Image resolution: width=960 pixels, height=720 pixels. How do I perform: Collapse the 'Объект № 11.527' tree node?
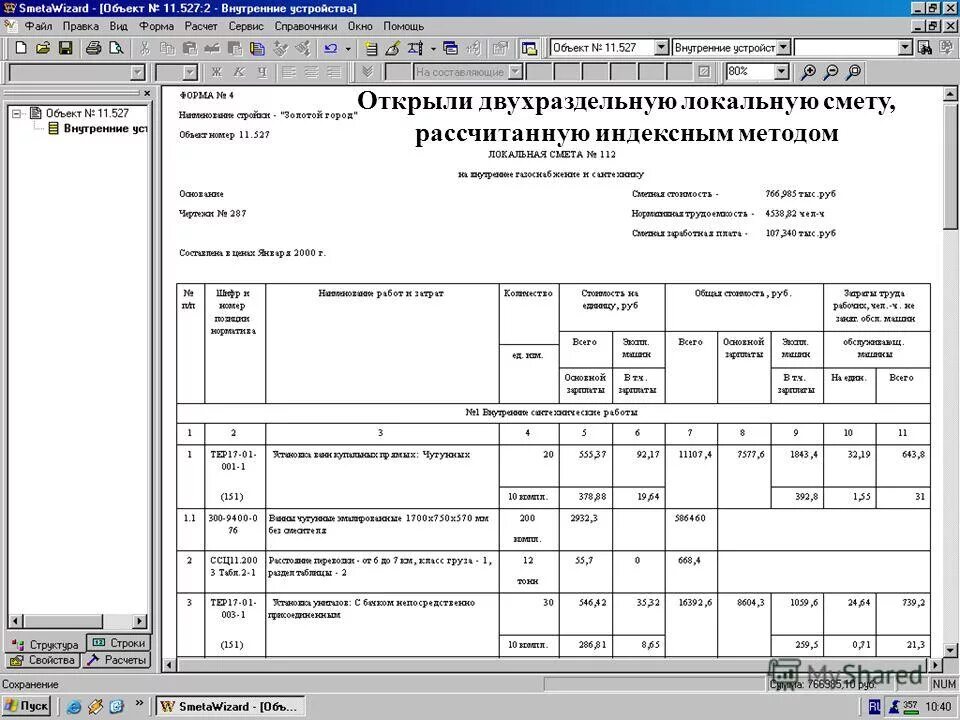(17, 114)
